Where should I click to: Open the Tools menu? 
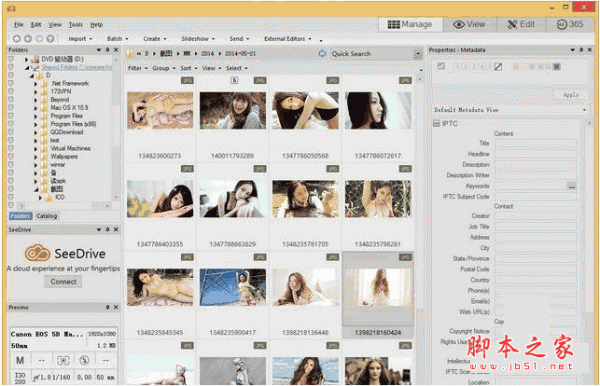point(75,24)
